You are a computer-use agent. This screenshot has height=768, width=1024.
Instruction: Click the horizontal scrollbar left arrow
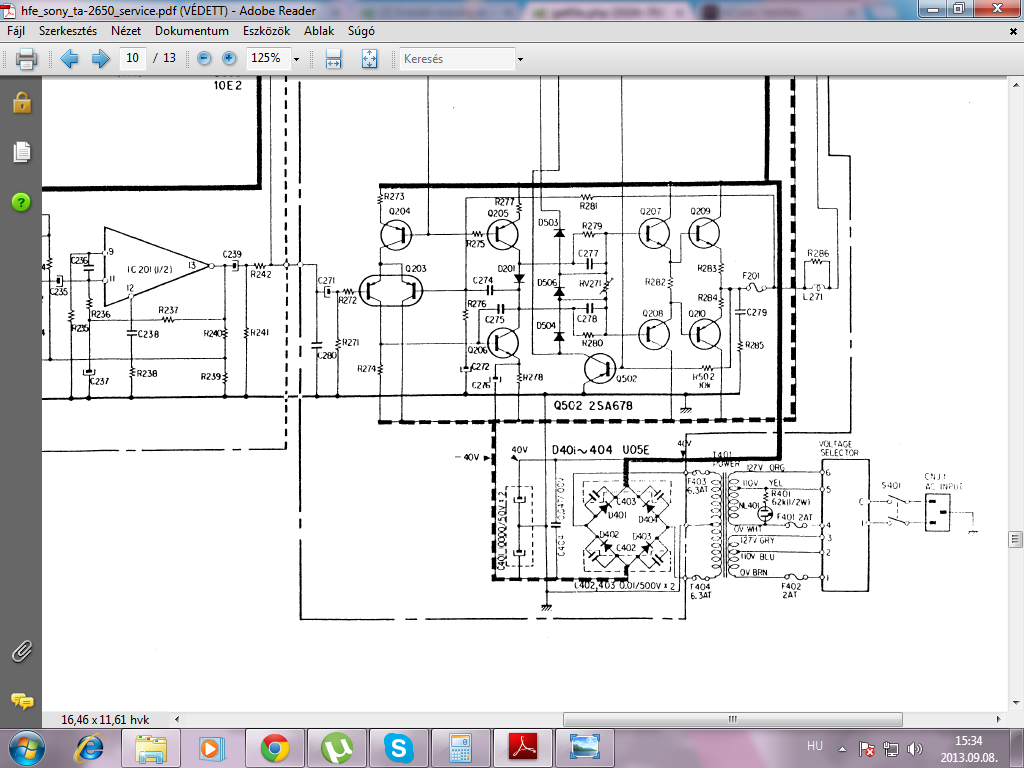(177, 719)
